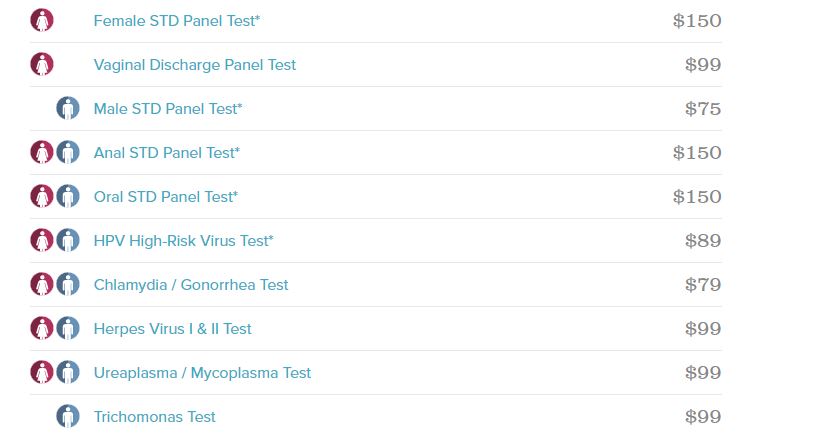
Task: Click male icon in Chlamydia / Gonorrhea row
Action: (68, 285)
